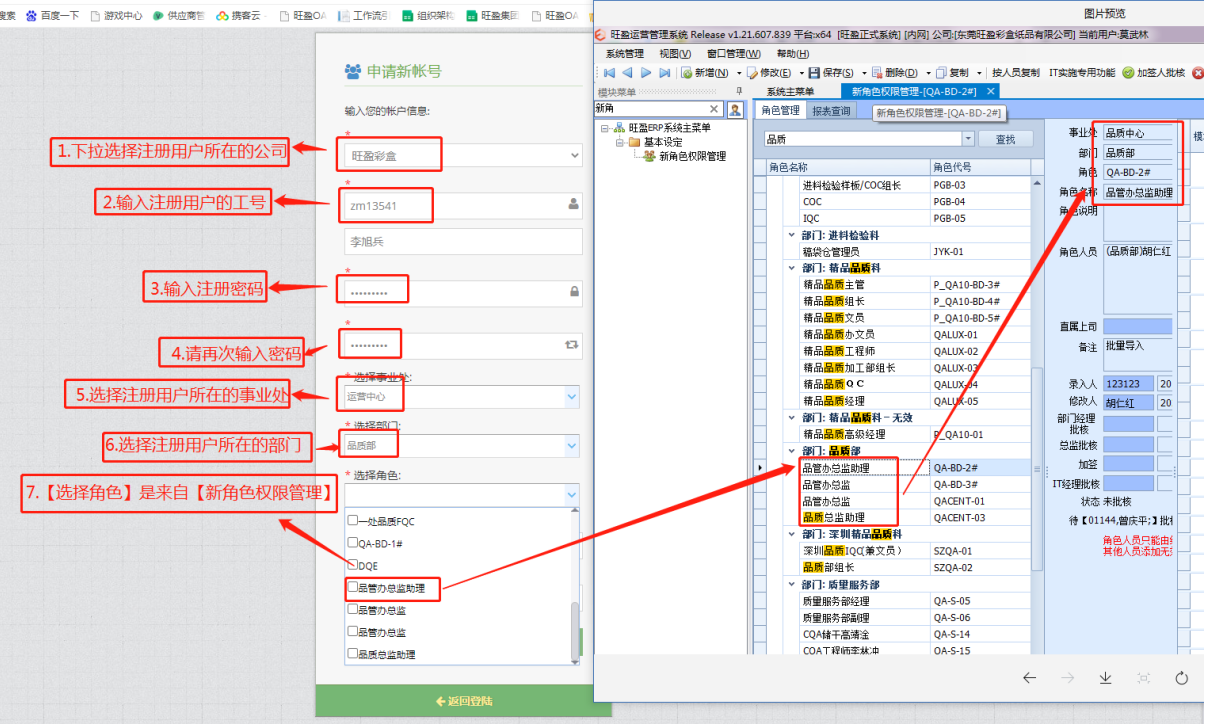The image size is (1207, 724).
Task: Click 角色名称 column header
Action: tap(848, 167)
